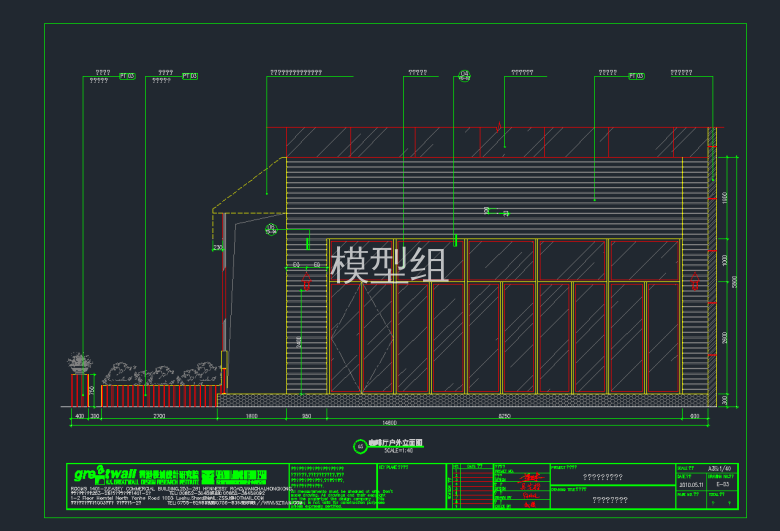Select the drawing title circle symbol below the elevation
The width and height of the screenshot is (780, 531).
click(361, 446)
